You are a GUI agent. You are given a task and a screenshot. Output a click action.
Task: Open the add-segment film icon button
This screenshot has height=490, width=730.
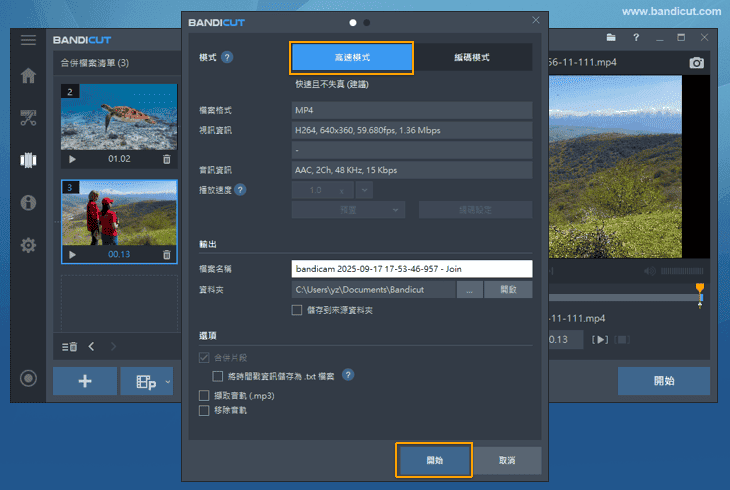point(145,381)
